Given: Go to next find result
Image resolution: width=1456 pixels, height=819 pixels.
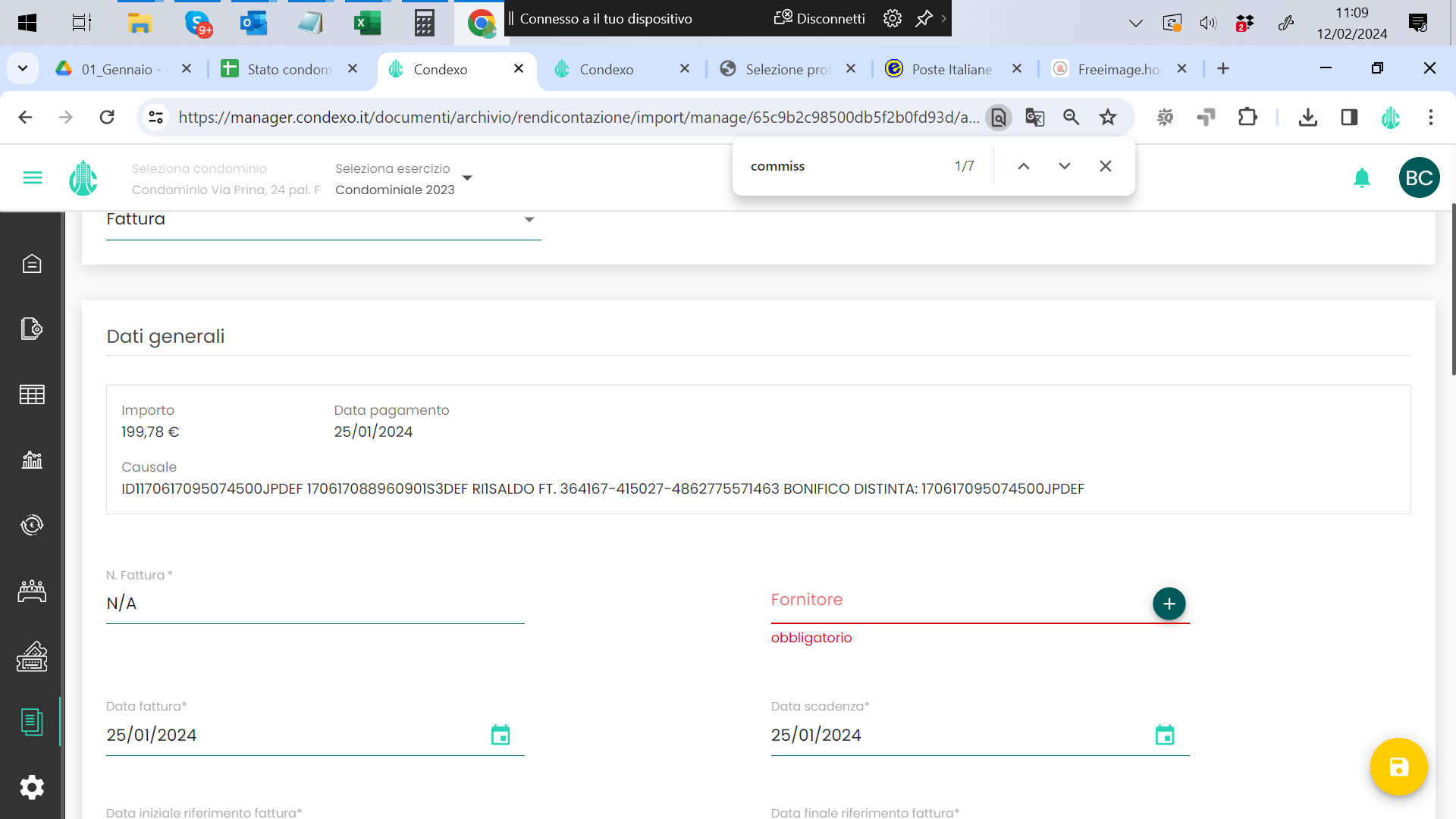Looking at the screenshot, I should 1064,166.
